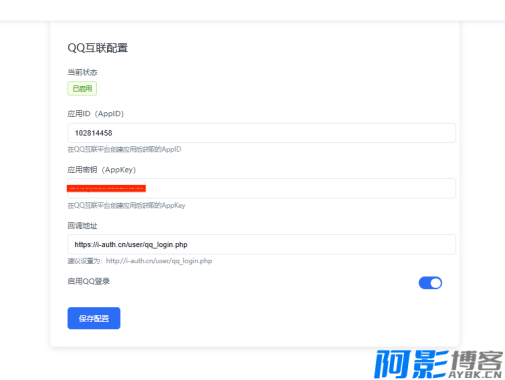Click the blue 阿影 logo characters
Image resolution: width=505 pixels, height=380 pixels.
411,364
